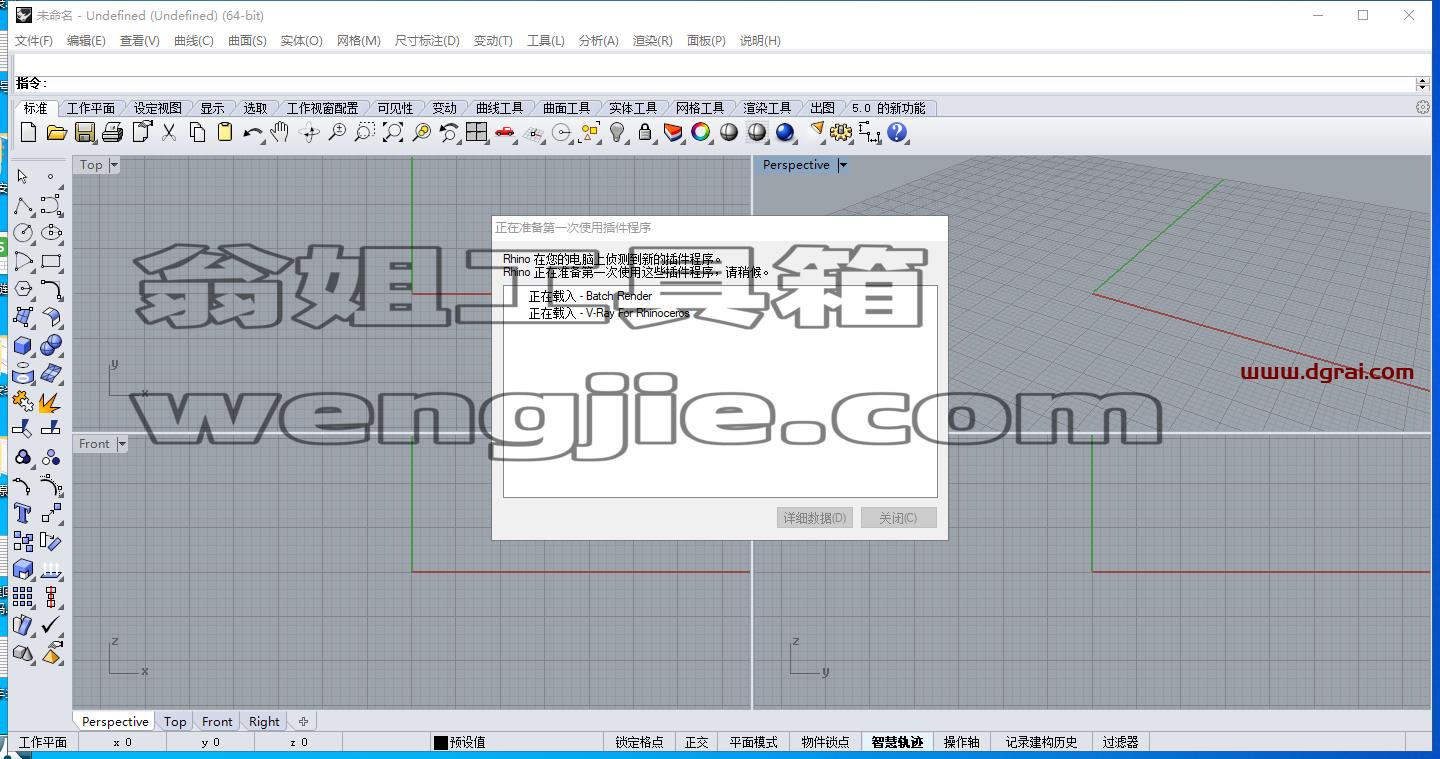Click the blue question mark Help icon
Image resolution: width=1440 pixels, height=759 pixels.
coord(897,132)
